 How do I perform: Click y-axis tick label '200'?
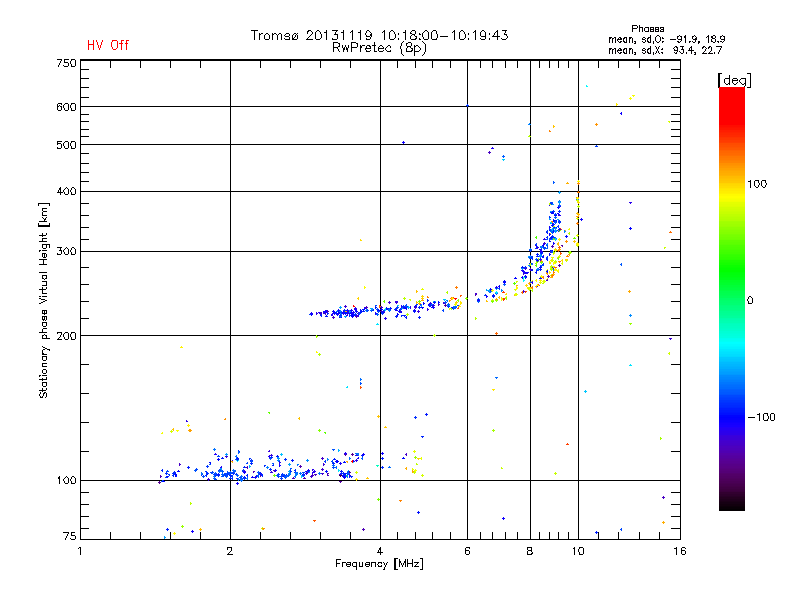(x=66, y=336)
